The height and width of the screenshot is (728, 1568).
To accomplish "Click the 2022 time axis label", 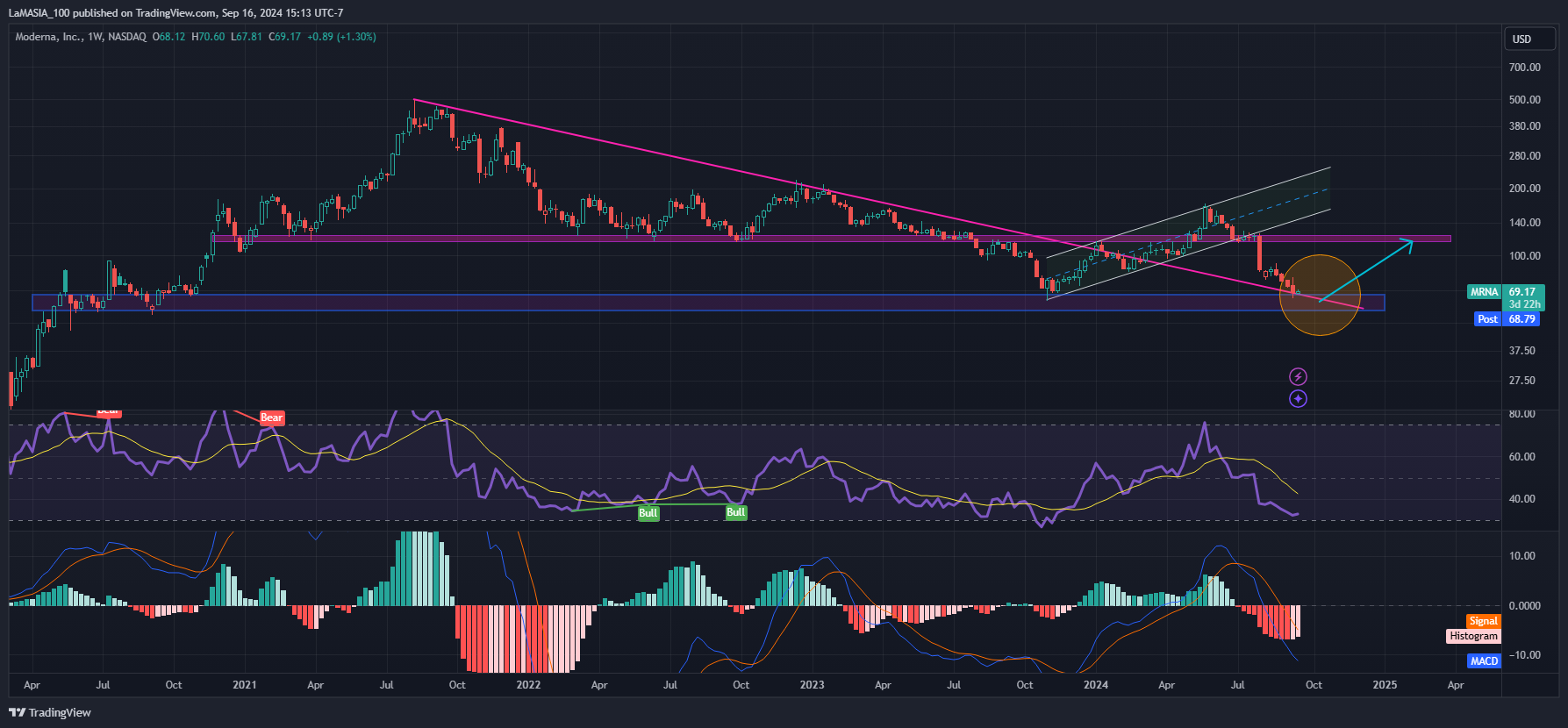I will click(528, 685).
